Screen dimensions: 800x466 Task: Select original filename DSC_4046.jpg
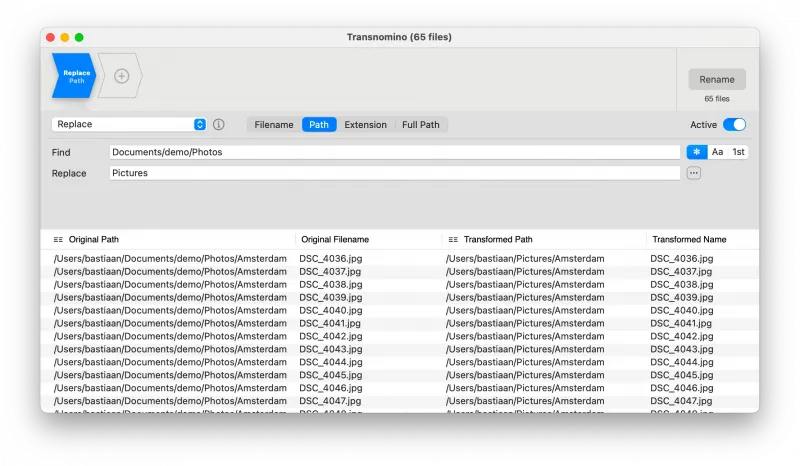coord(331,388)
